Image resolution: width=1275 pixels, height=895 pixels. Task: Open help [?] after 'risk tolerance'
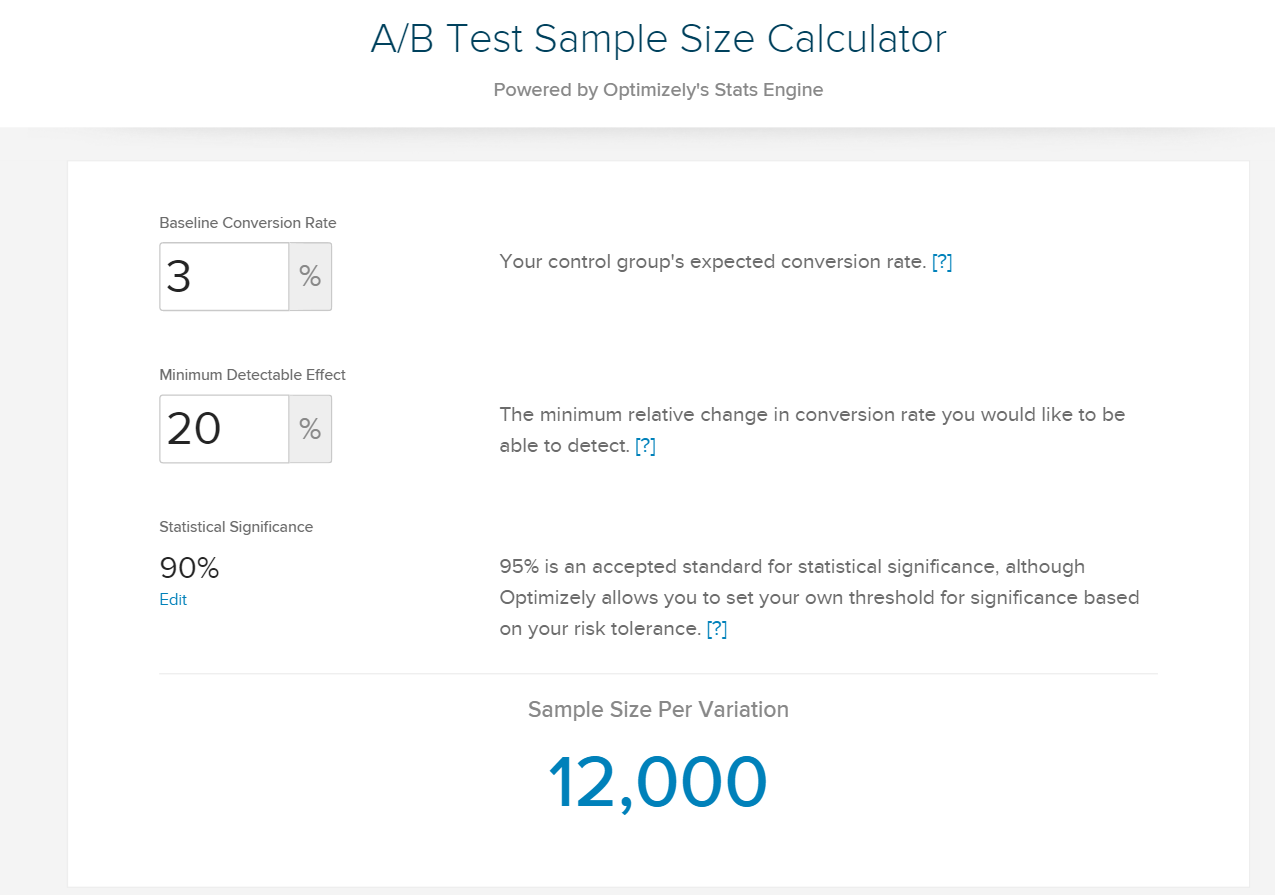coord(717,629)
